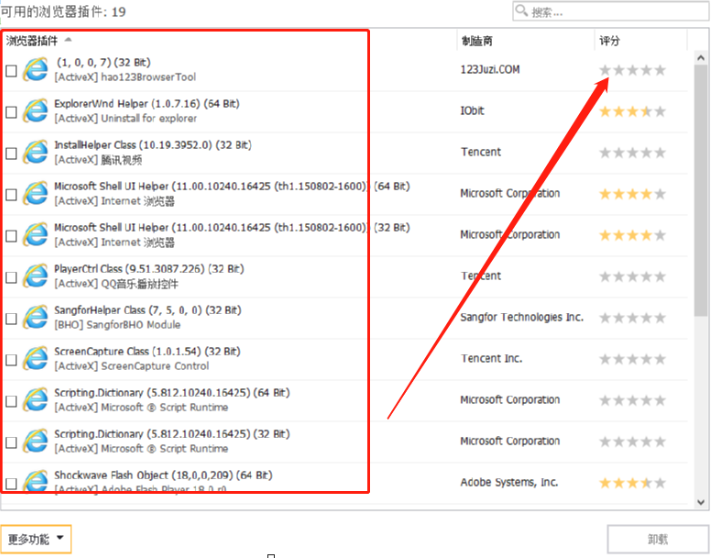Viewport: 714px width, 558px height.
Task: Click inside the 搜索 search field
Action: [x=610, y=11]
